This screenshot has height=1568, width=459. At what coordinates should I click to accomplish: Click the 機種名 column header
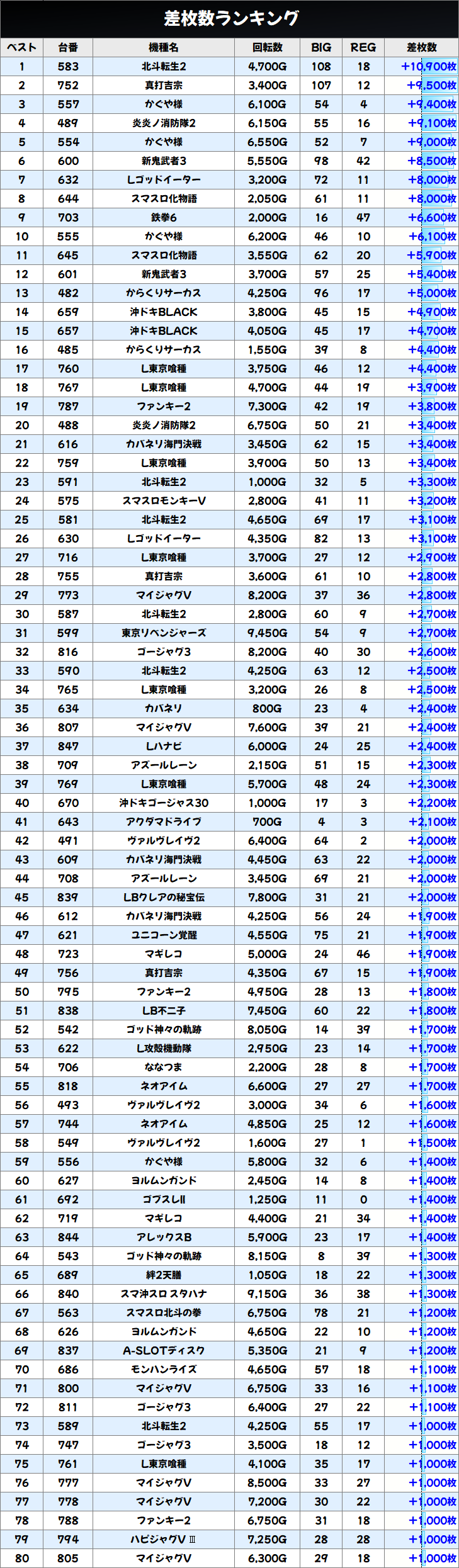tap(164, 47)
